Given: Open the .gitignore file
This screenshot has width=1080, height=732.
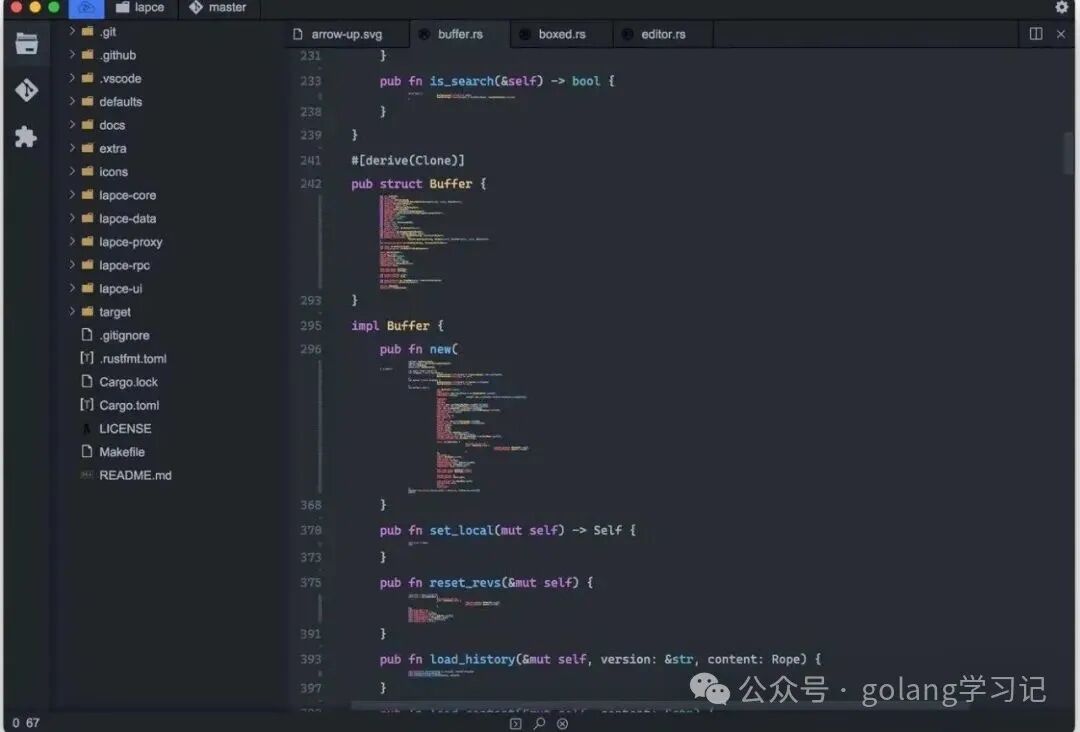Looking at the screenshot, I should pyautogui.click(x=124, y=335).
